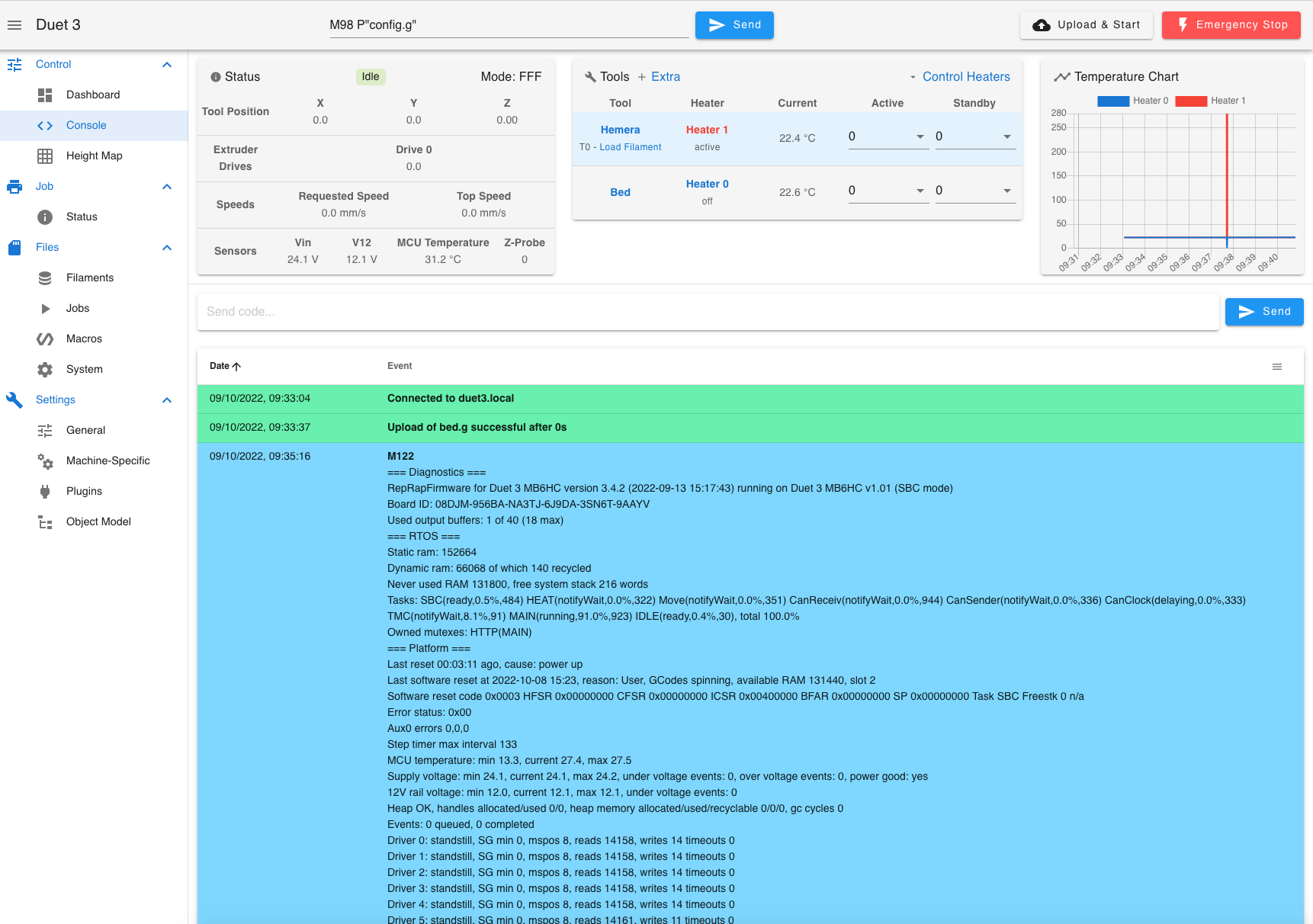Viewport: 1313px width, 924px height.
Task: Click the Plugins plug icon
Action: 45,491
